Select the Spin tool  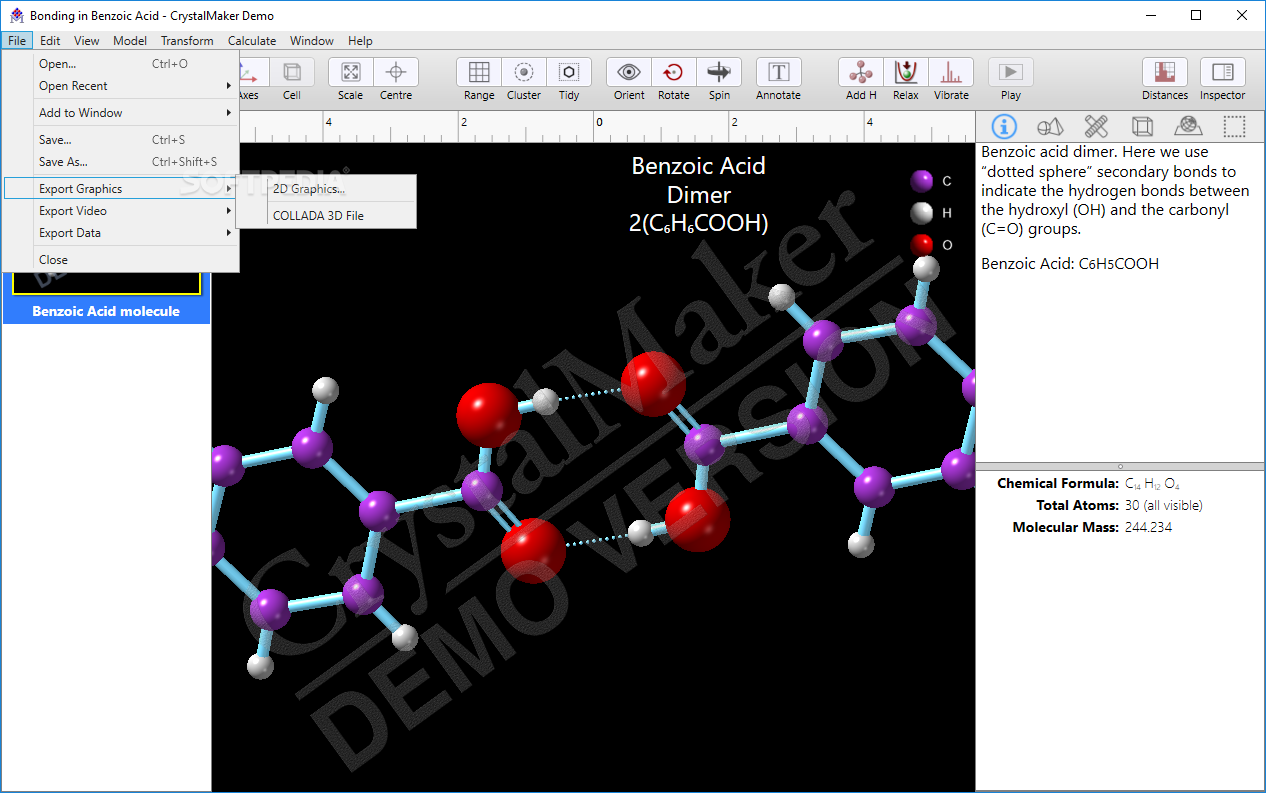pyautogui.click(x=719, y=72)
